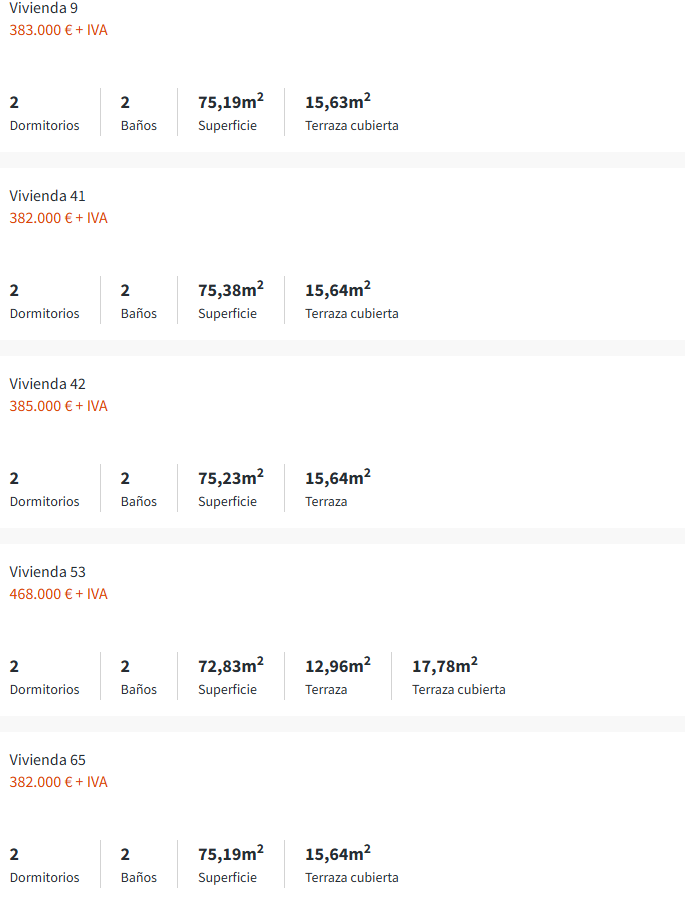Select the 75,38m² Superficie value
The height and width of the screenshot is (901, 685).
(x=230, y=290)
